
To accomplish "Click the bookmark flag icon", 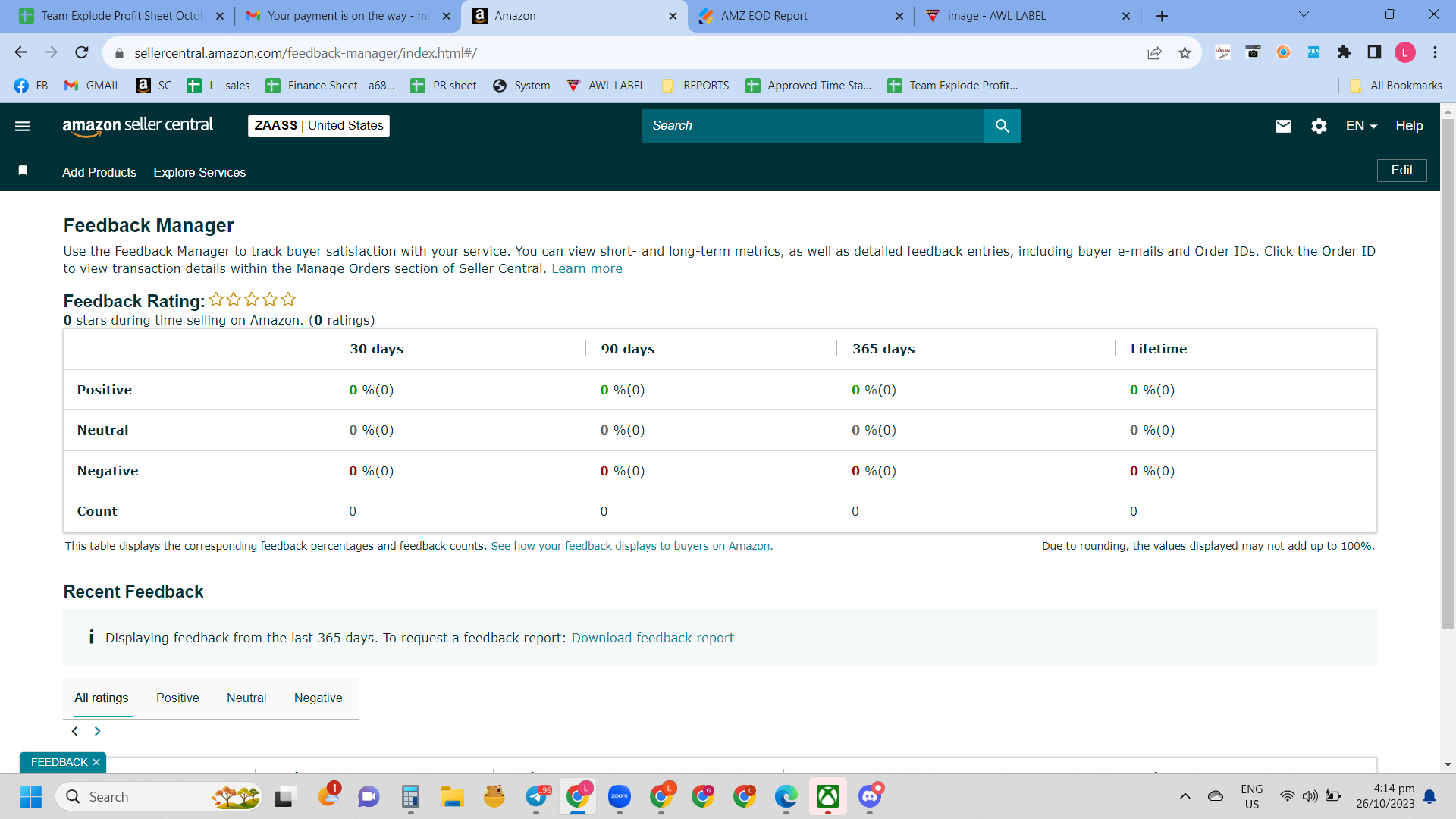I will point(23,171).
